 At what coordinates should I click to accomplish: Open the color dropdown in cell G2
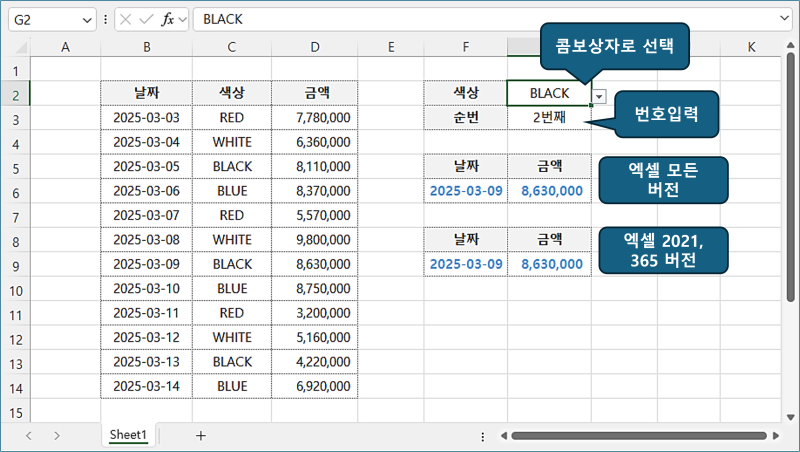coord(599,96)
